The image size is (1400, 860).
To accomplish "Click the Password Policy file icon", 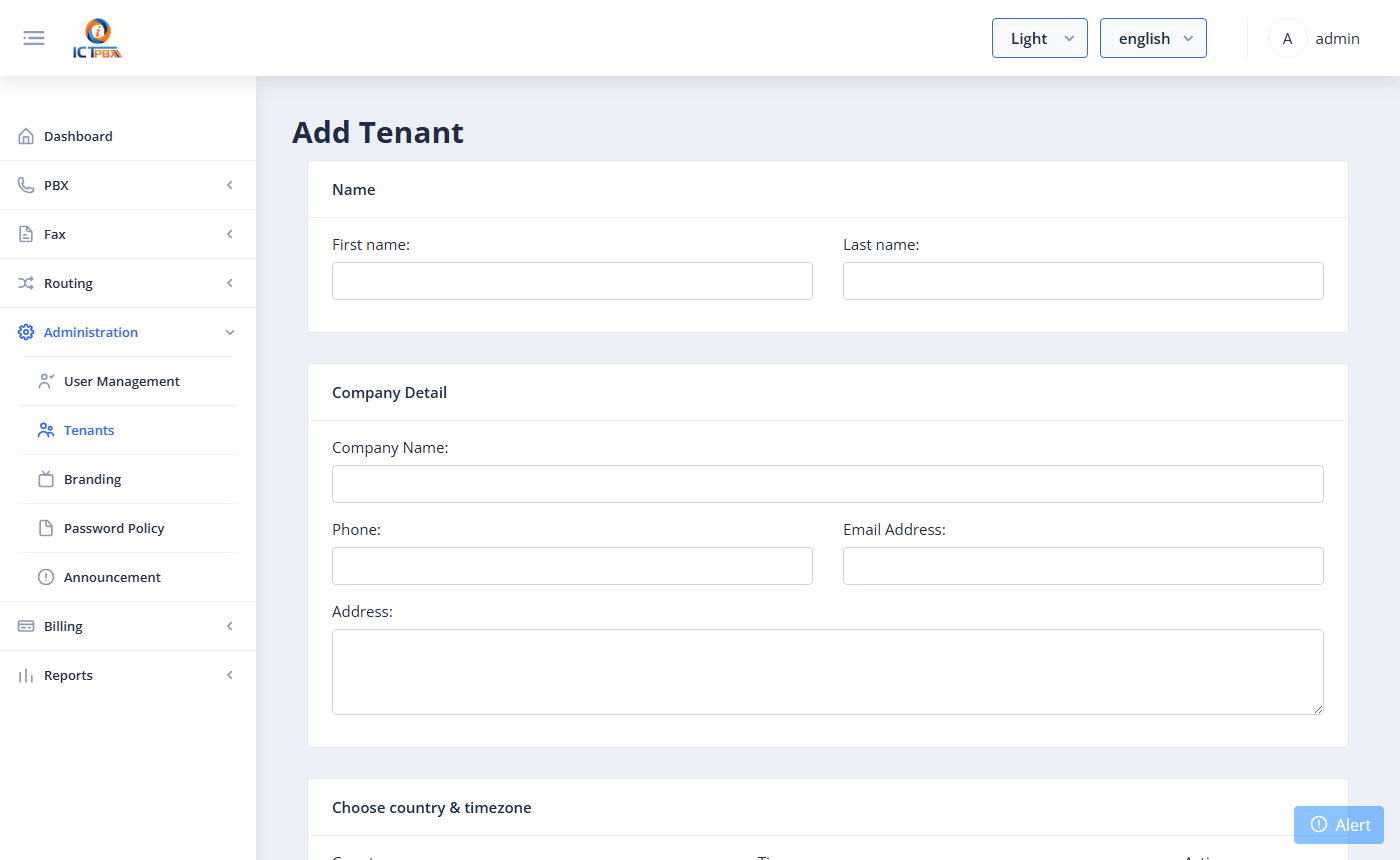I will click(x=46, y=528).
